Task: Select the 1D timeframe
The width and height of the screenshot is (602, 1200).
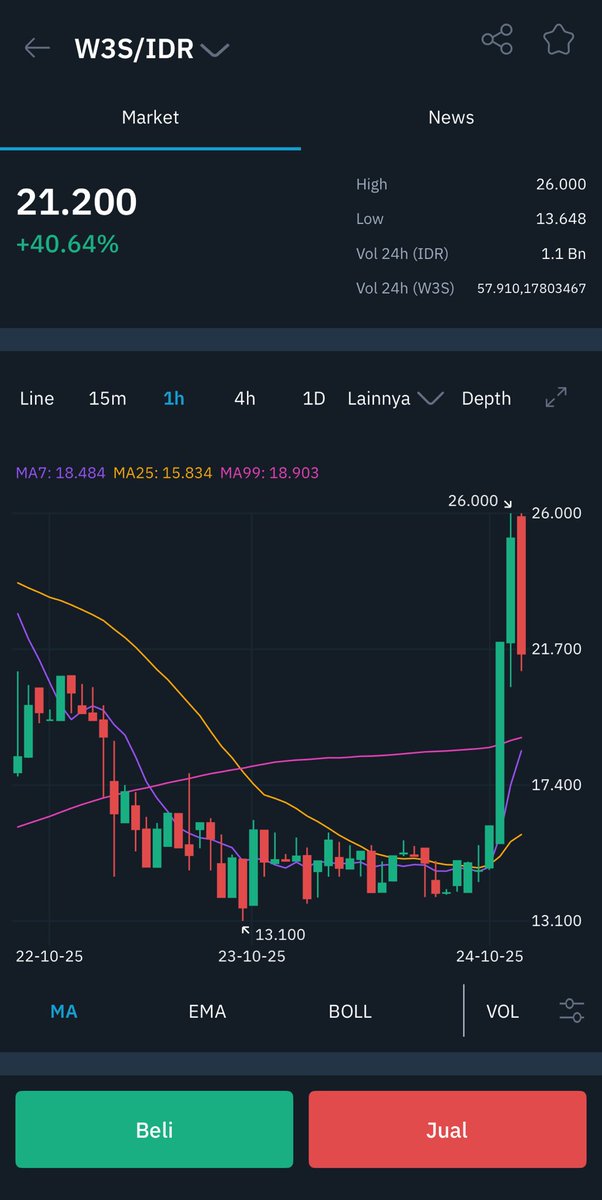Action: click(314, 398)
